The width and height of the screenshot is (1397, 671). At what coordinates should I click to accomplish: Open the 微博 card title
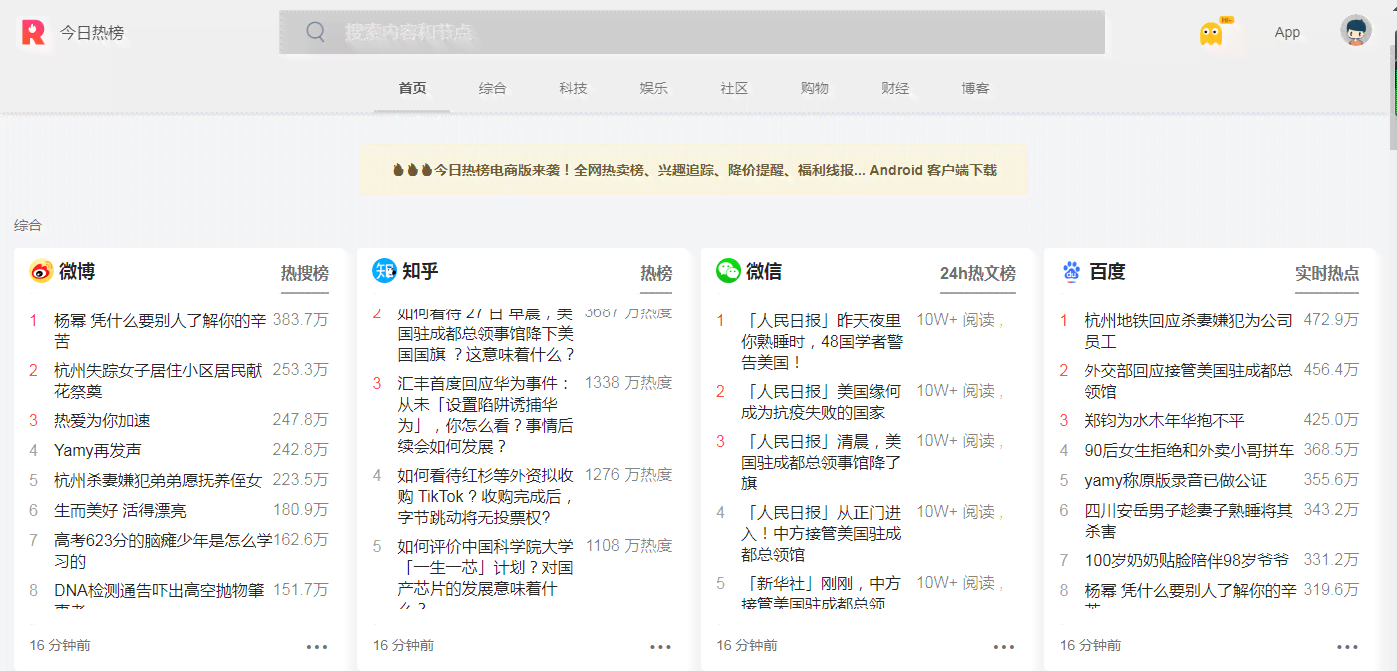click(x=77, y=271)
